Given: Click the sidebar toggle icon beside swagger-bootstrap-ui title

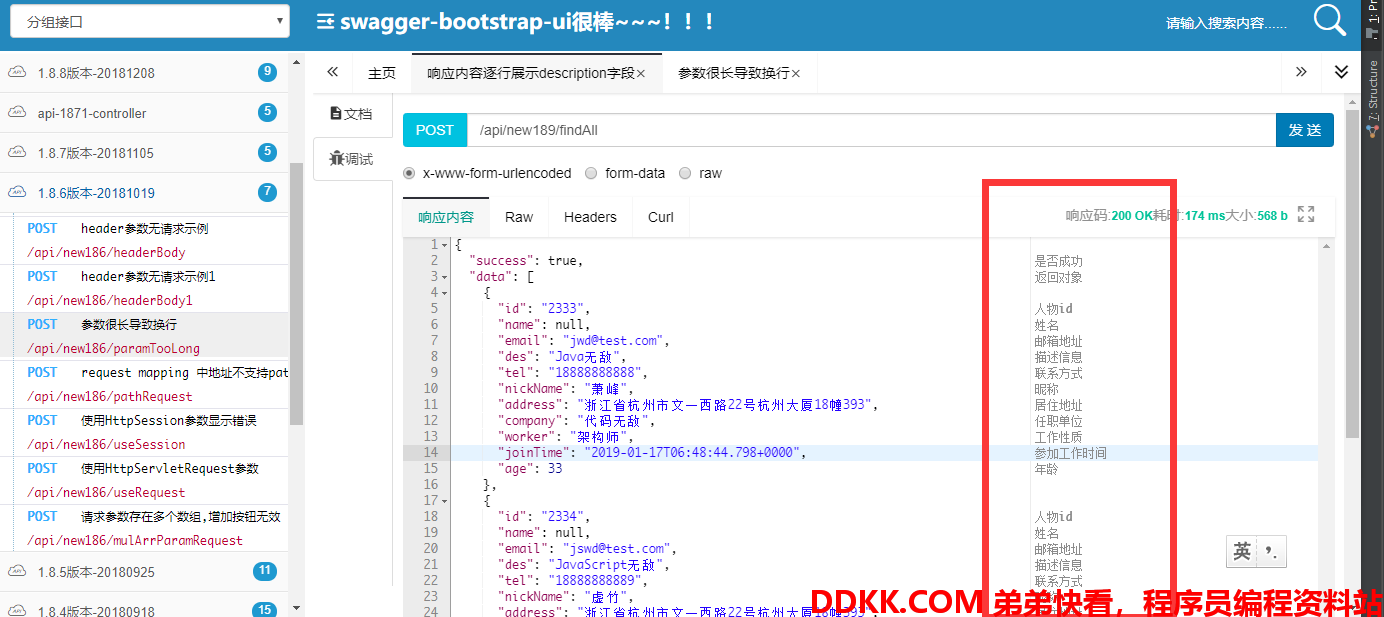Looking at the screenshot, I should pos(325,21).
